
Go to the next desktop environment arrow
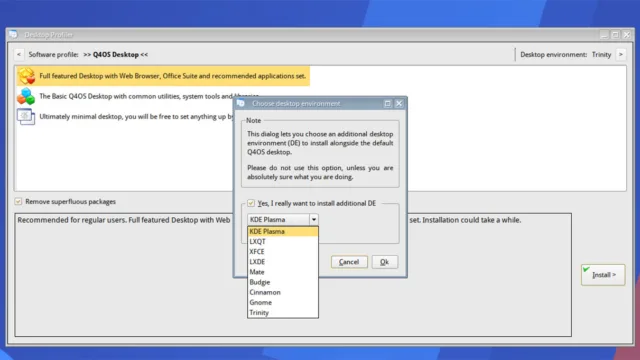coord(621,54)
